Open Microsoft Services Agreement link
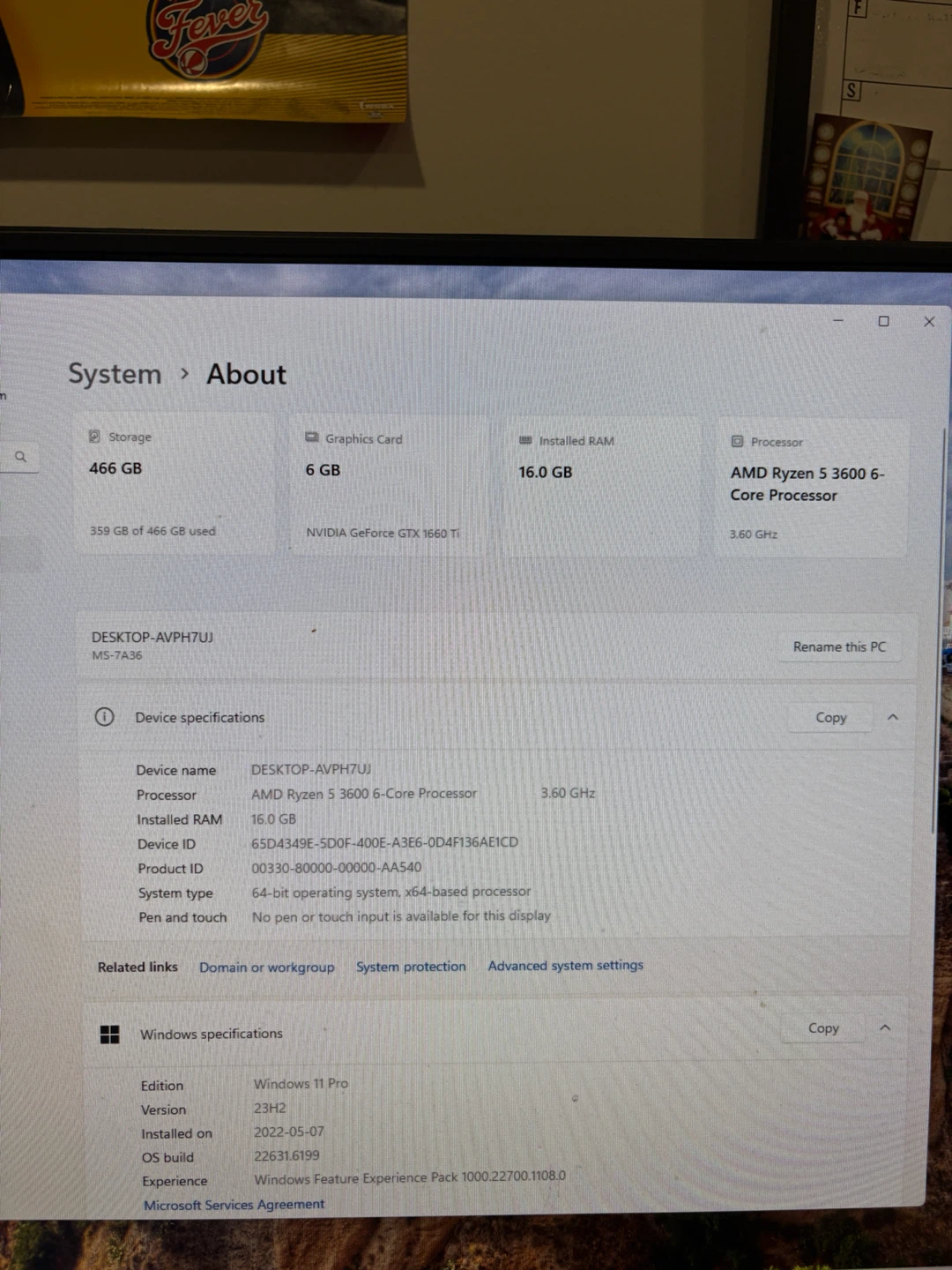Image resolution: width=952 pixels, height=1270 pixels. [x=234, y=1204]
